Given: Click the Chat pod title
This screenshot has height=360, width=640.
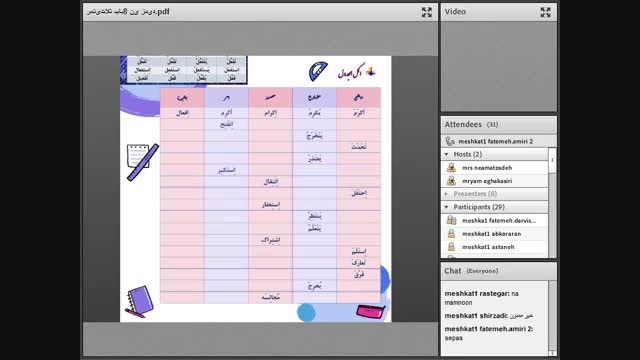Looking at the screenshot, I should point(453,271).
